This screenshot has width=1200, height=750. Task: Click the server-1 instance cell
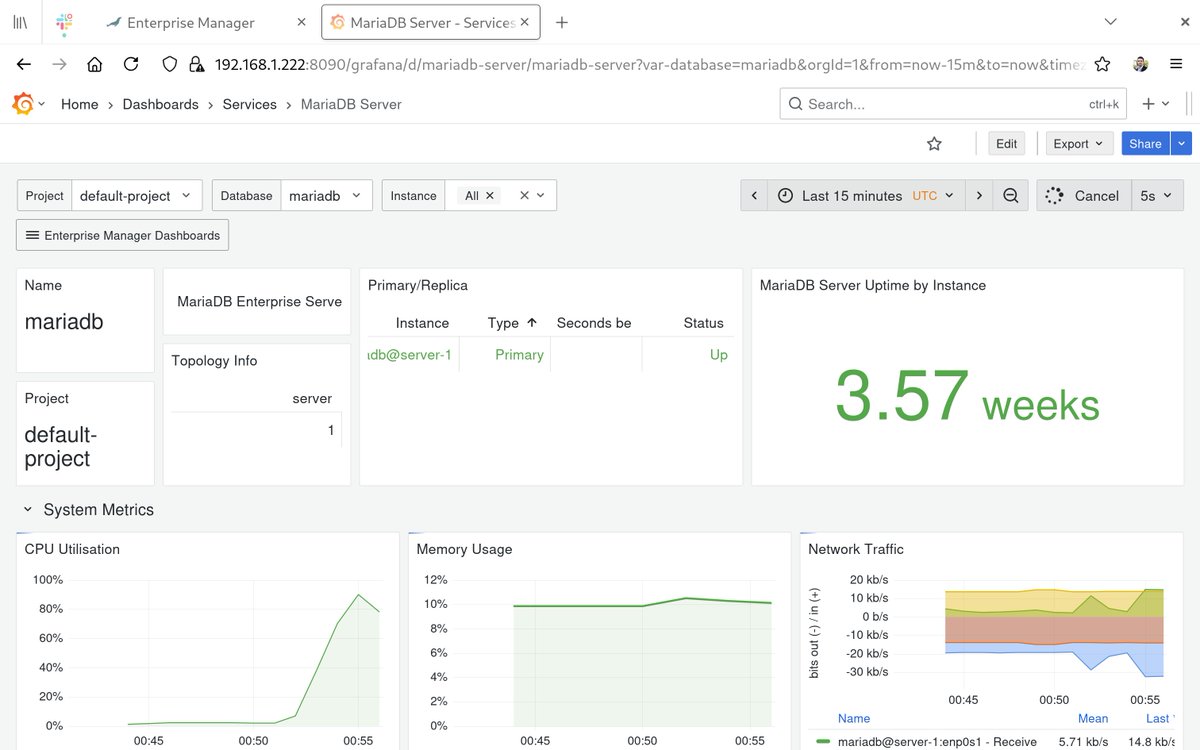click(410, 355)
